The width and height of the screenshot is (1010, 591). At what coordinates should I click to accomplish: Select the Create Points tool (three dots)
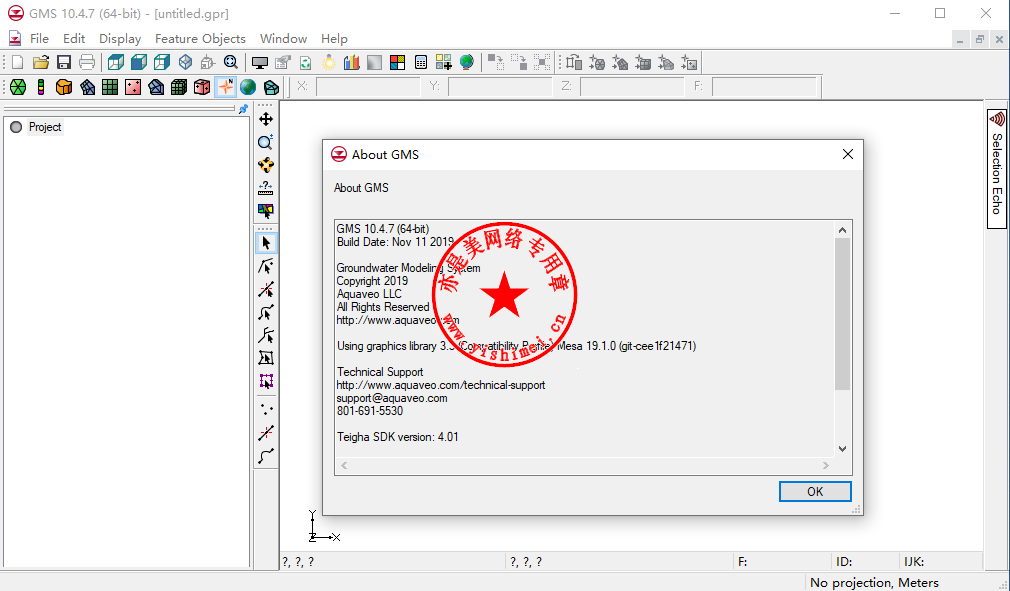266,409
